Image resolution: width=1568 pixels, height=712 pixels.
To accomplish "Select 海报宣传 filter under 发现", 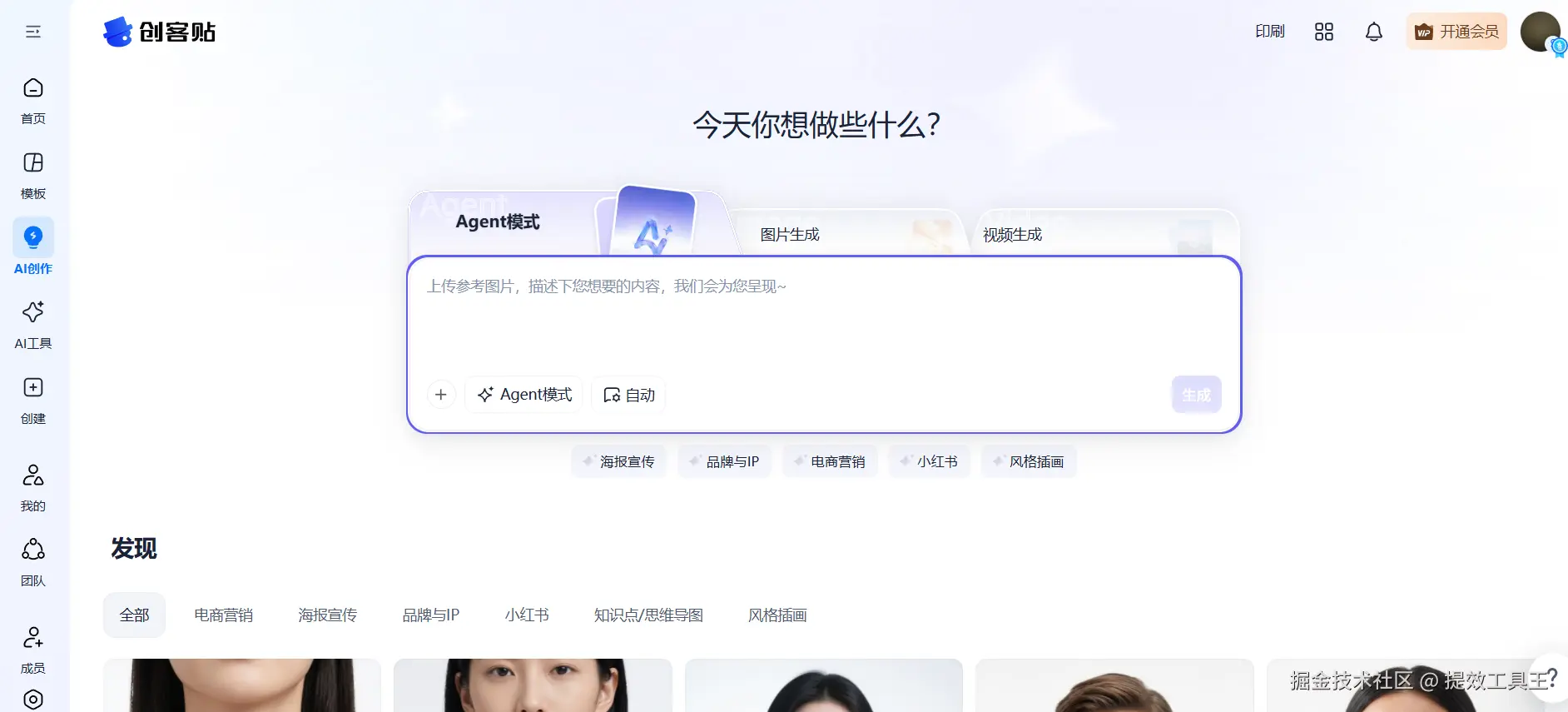I will [327, 615].
